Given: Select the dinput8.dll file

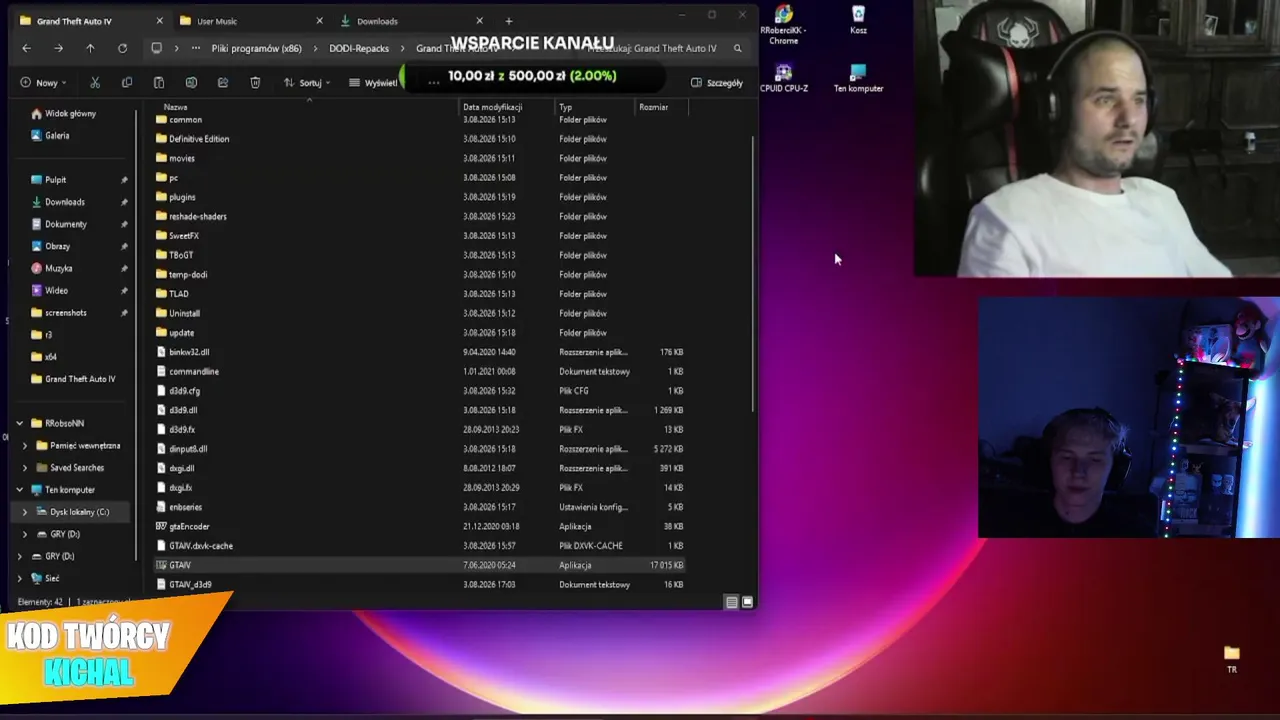Looking at the screenshot, I should pyautogui.click(x=188, y=449).
